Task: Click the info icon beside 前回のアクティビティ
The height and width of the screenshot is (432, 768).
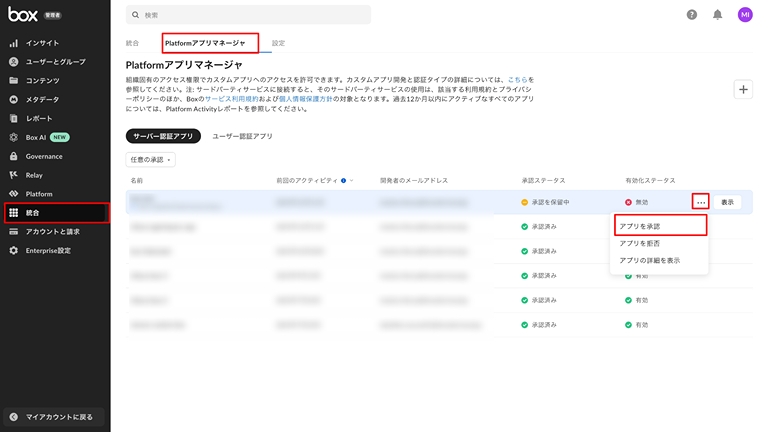Action: (x=343, y=181)
